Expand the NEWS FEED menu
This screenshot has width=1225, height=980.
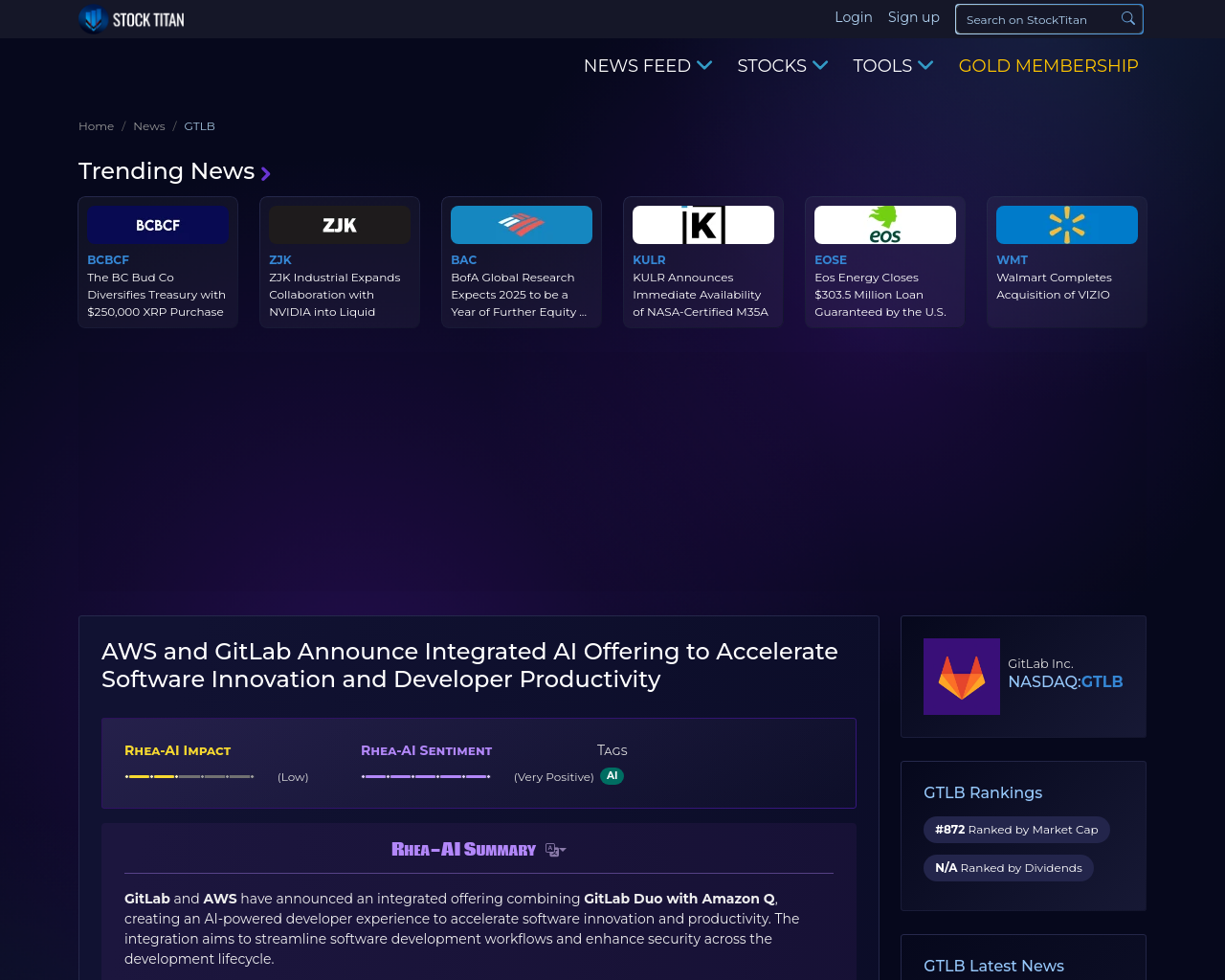coord(648,66)
